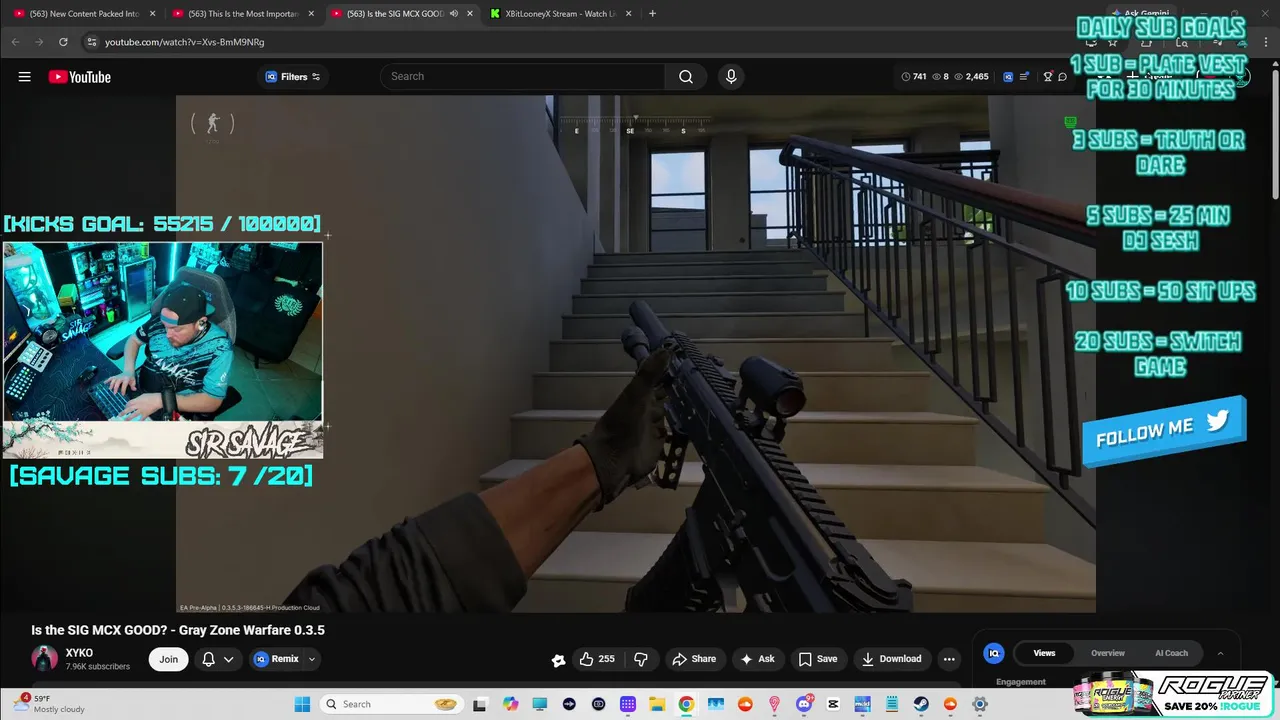
Task: Click the '7.96K subscribers' text
Action: (x=97, y=667)
